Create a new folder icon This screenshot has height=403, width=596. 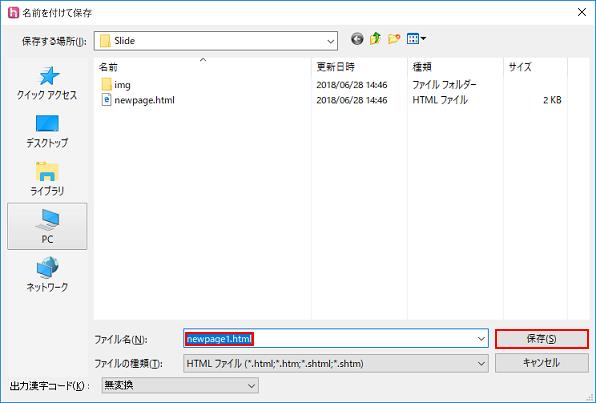[394, 39]
